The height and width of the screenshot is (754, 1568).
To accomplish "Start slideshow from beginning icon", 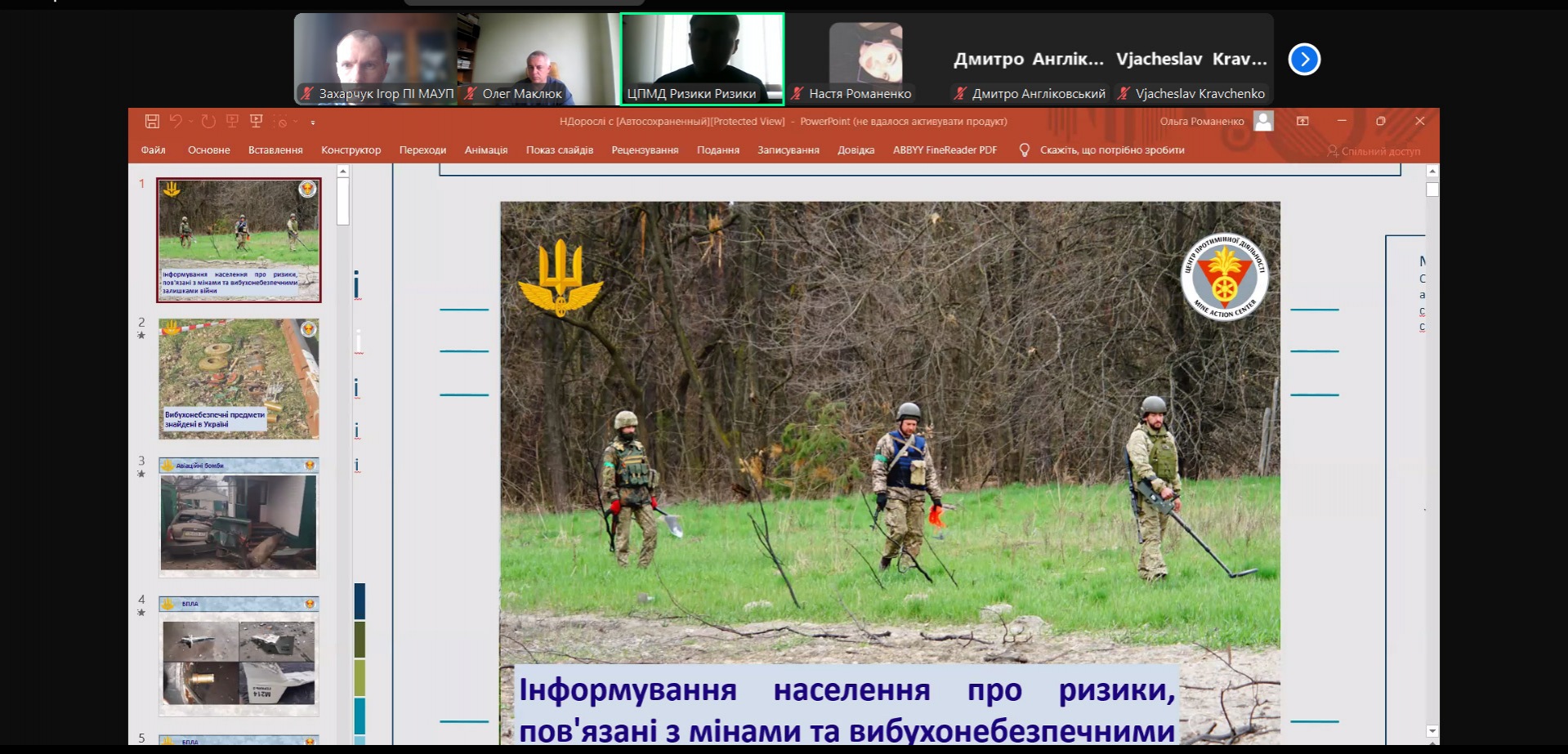I will click(x=232, y=121).
